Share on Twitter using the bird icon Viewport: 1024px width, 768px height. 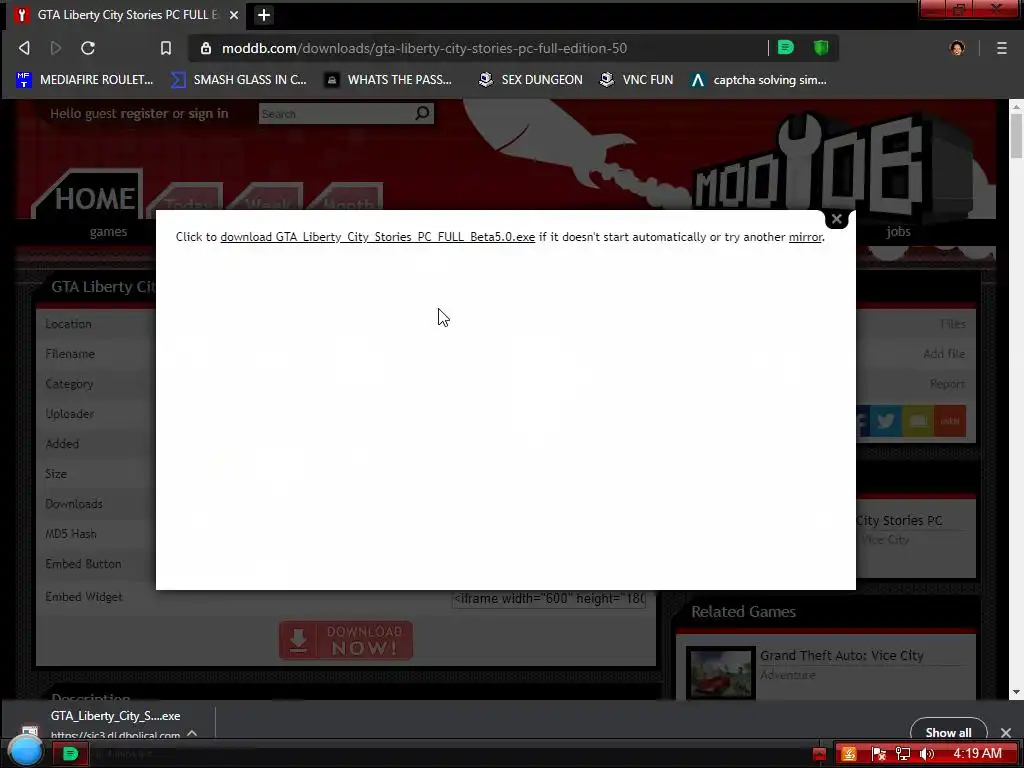tap(885, 421)
